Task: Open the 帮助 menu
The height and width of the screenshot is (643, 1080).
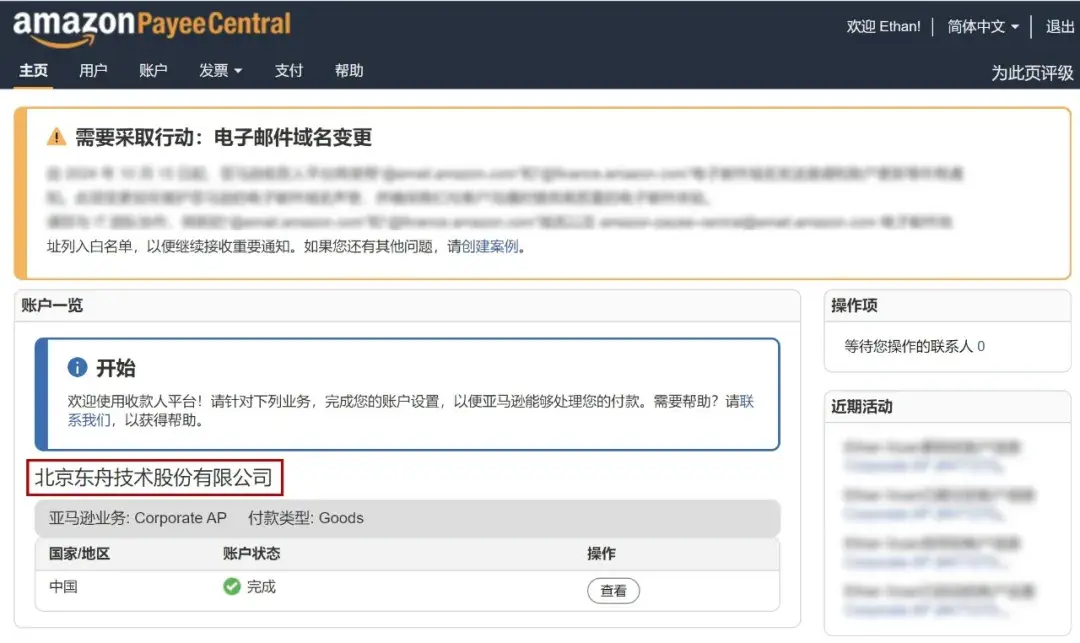Action: tap(349, 71)
